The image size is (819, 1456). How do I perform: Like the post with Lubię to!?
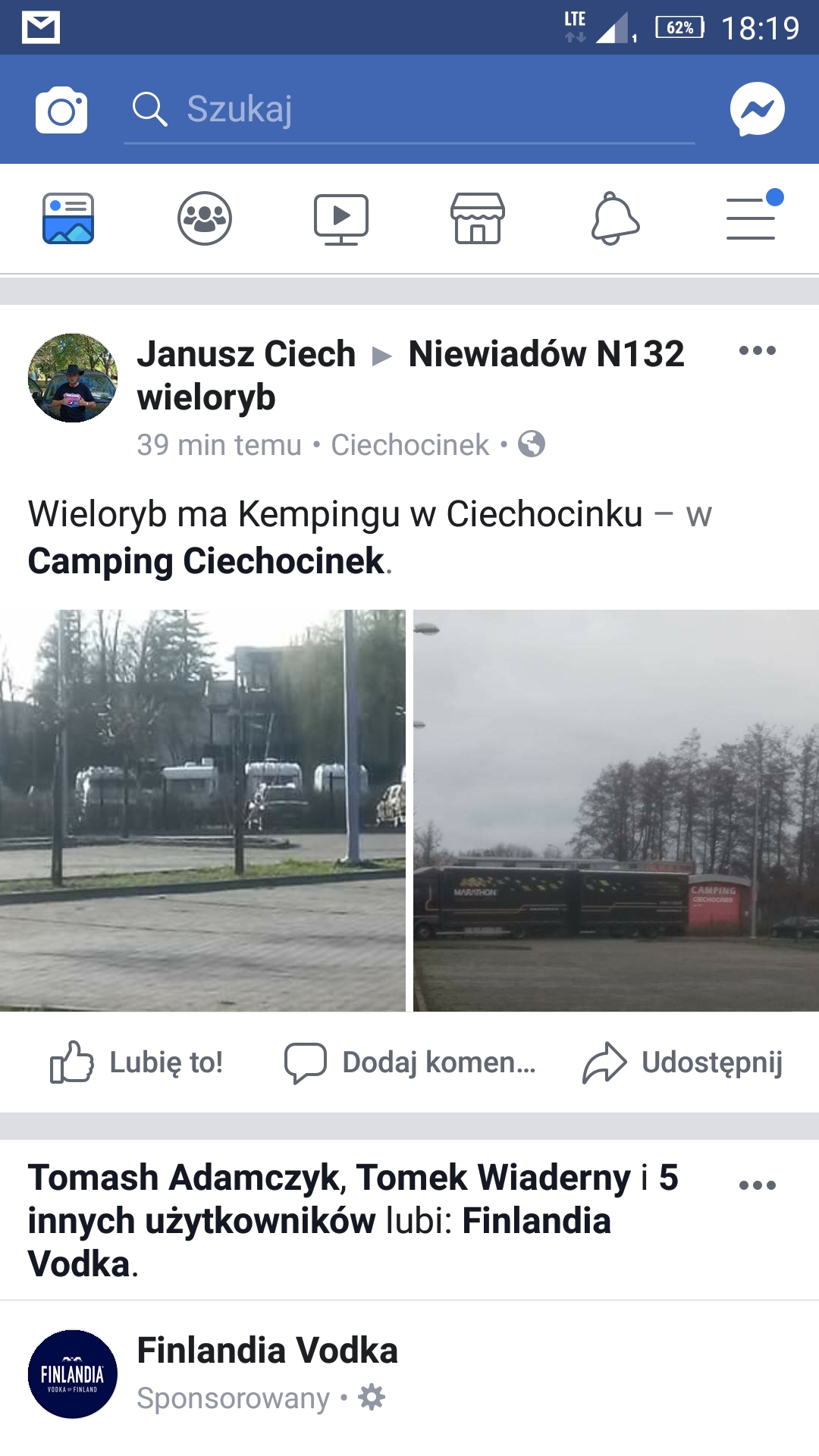pos(136,1062)
